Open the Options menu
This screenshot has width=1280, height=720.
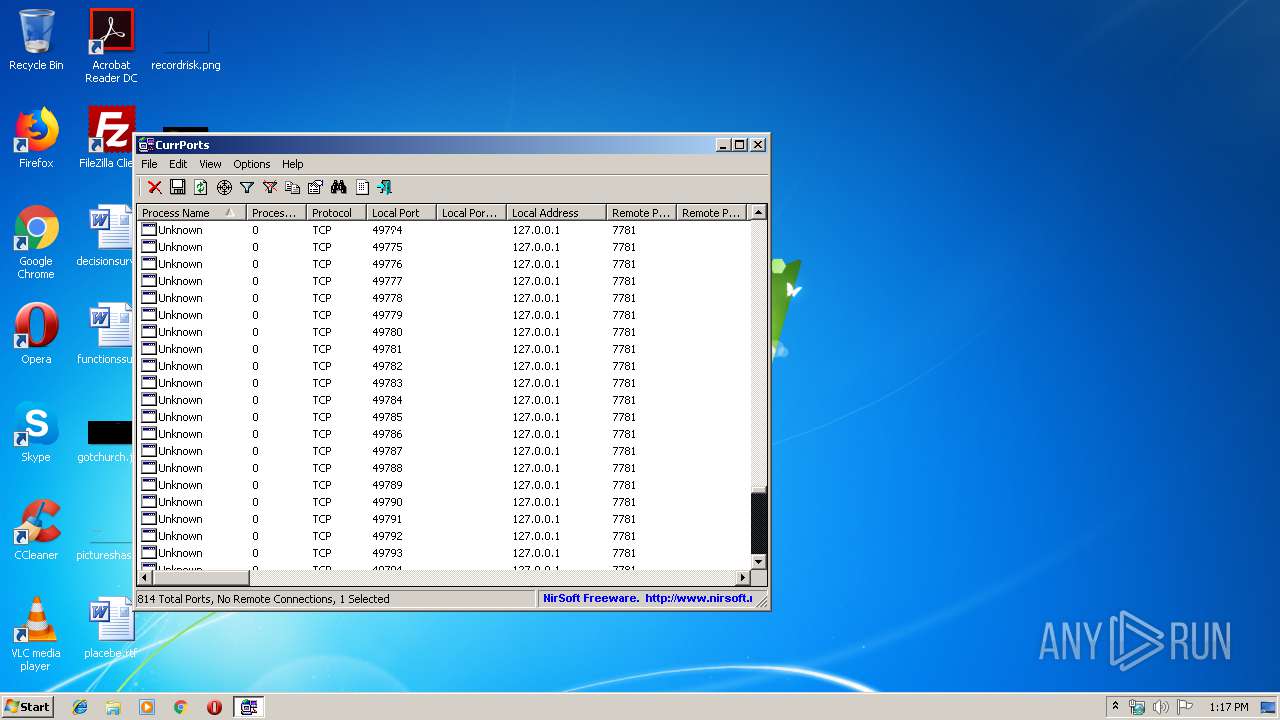coord(252,164)
